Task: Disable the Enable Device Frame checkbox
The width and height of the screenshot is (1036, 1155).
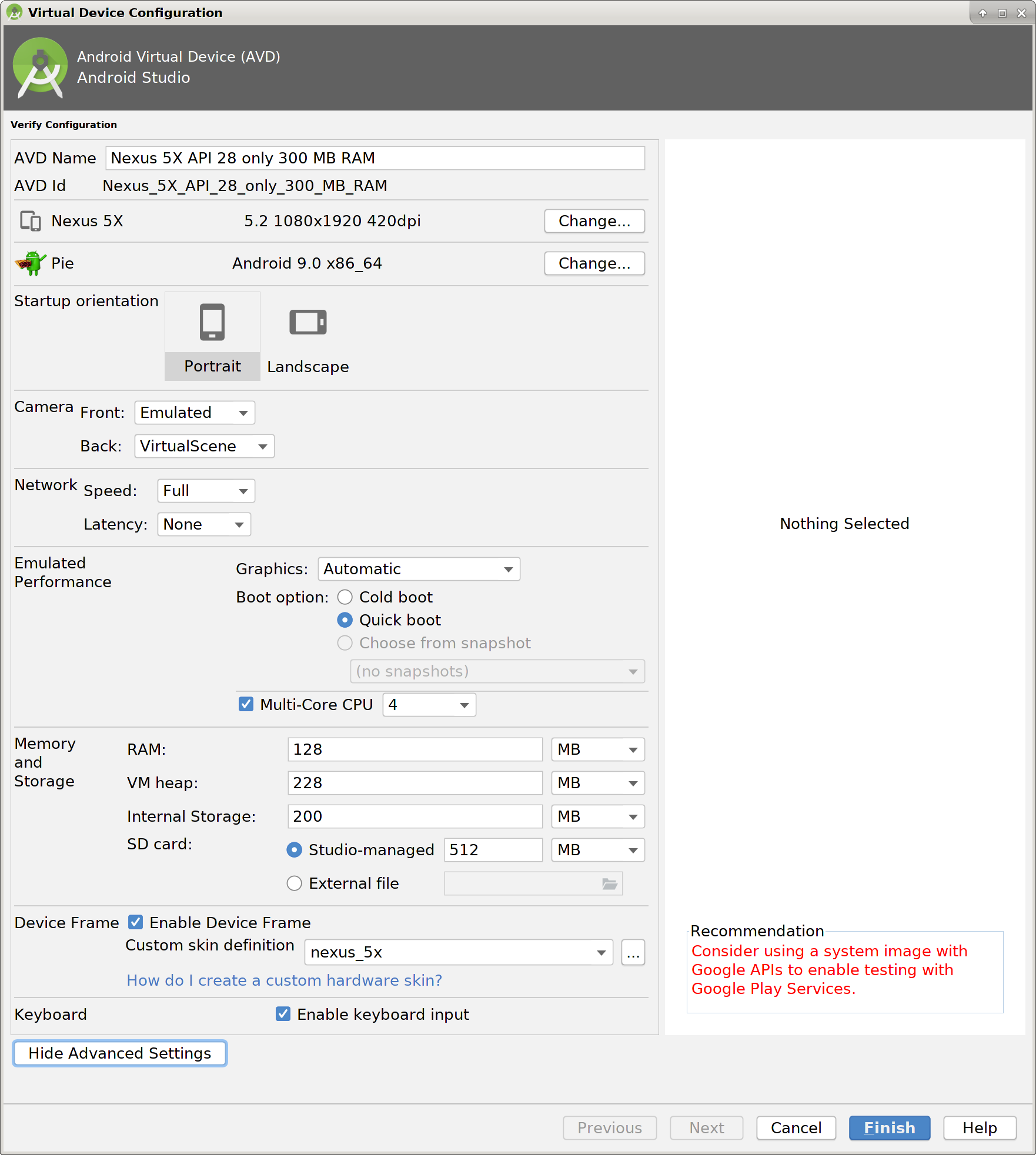Action: click(x=135, y=922)
